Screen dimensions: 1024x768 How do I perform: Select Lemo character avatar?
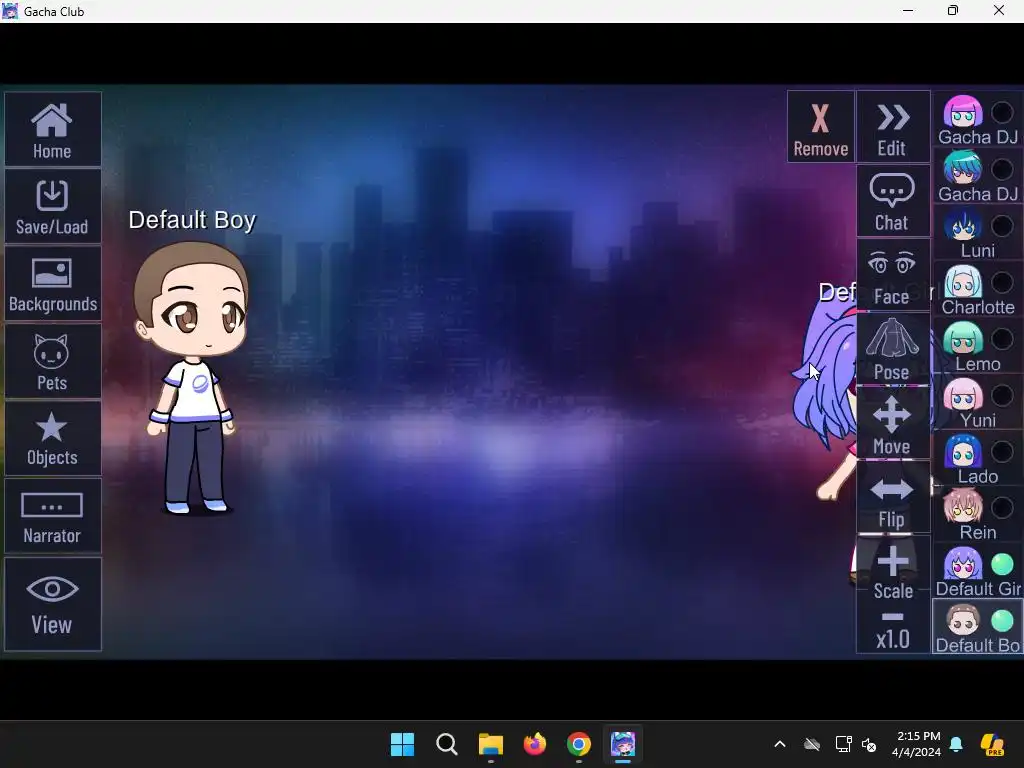click(963, 338)
